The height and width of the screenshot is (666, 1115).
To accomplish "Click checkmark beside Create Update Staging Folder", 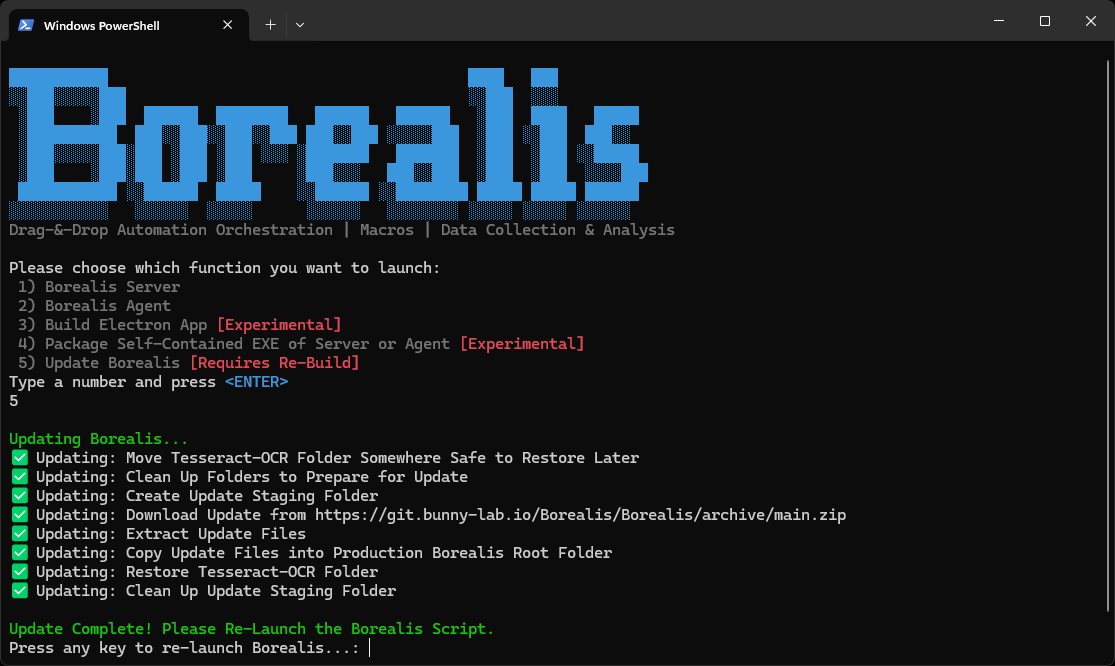I will 19,495.
